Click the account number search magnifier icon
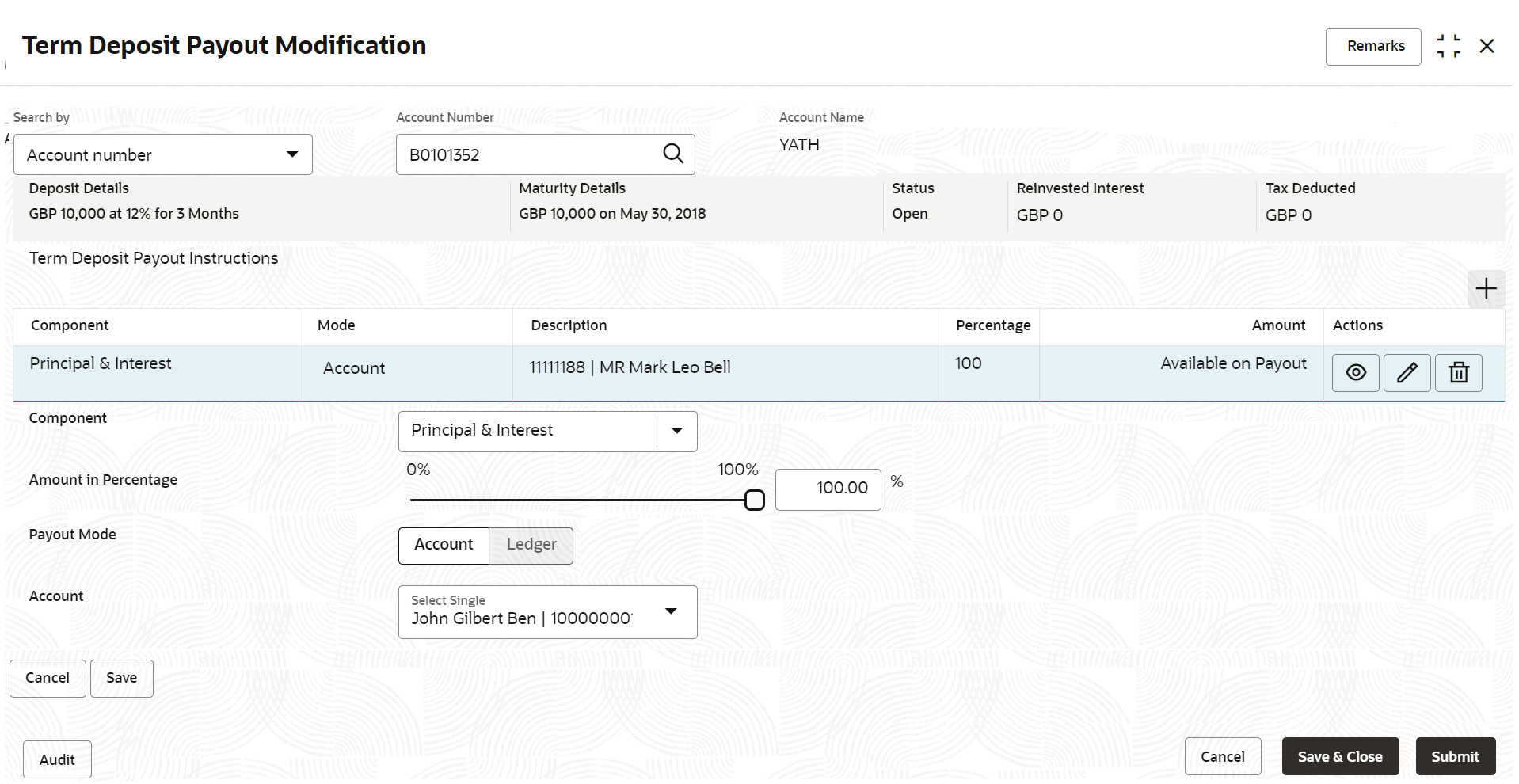The height and width of the screenshot is (784, 1519). [x=672, y=154]
